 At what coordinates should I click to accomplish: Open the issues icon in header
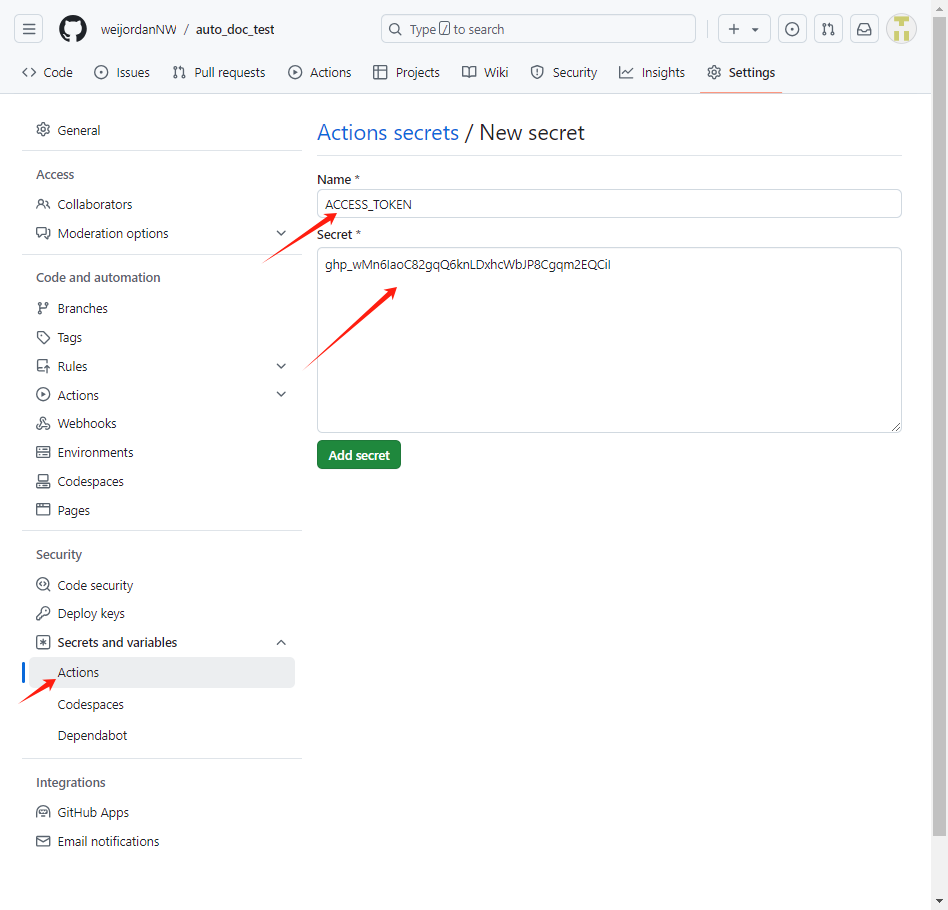791,29
